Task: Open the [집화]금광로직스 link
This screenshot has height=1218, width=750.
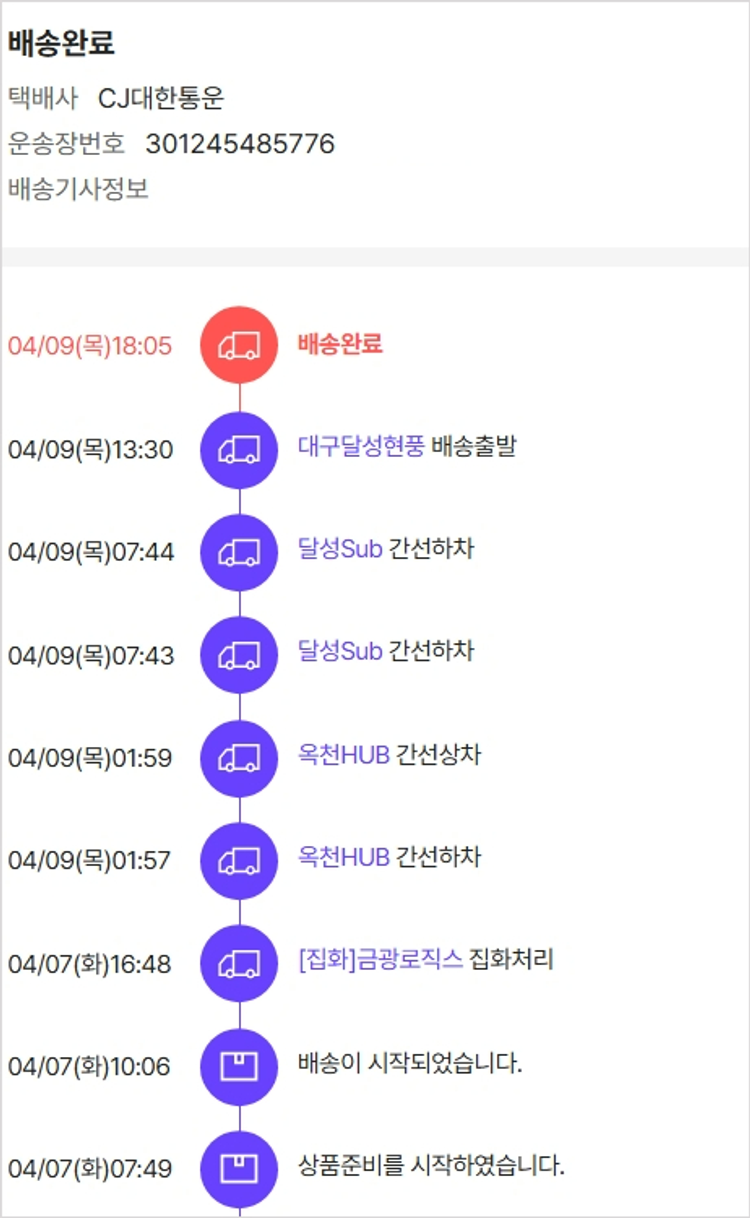Action: click(380, 961)
